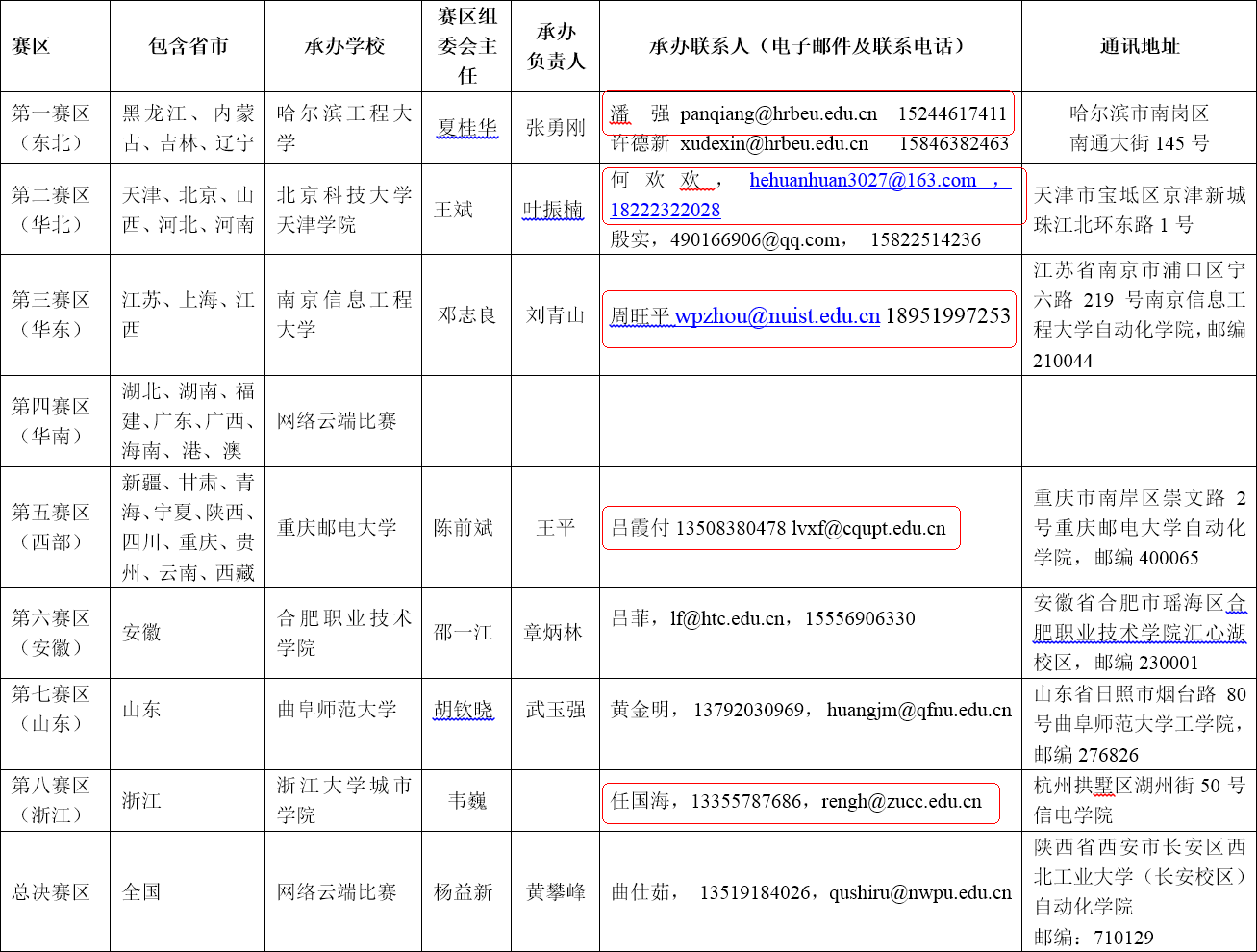Click the contact line for 潘强 panqiang@hrbeu.edu.cn
The height and width of the screenshot is (952, 1257).
tap(809, 114)
